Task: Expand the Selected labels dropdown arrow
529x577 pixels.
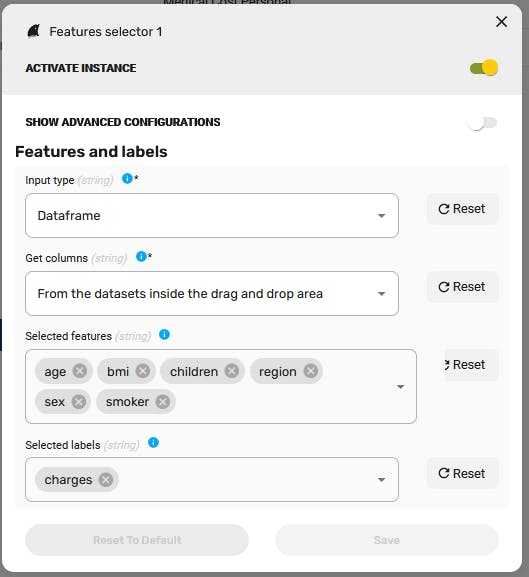Action: (382, 479)
